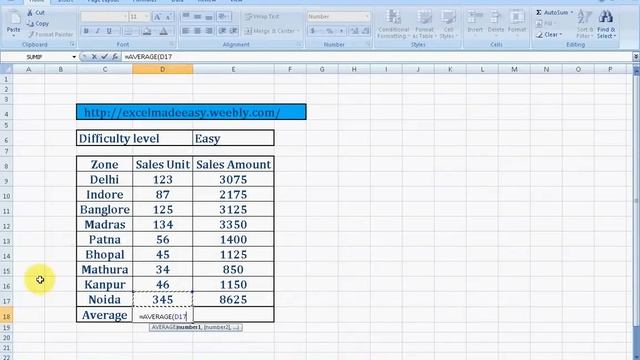Open Conditional Formatting menu
Screen dimensions: 640x360
(393, 24)
